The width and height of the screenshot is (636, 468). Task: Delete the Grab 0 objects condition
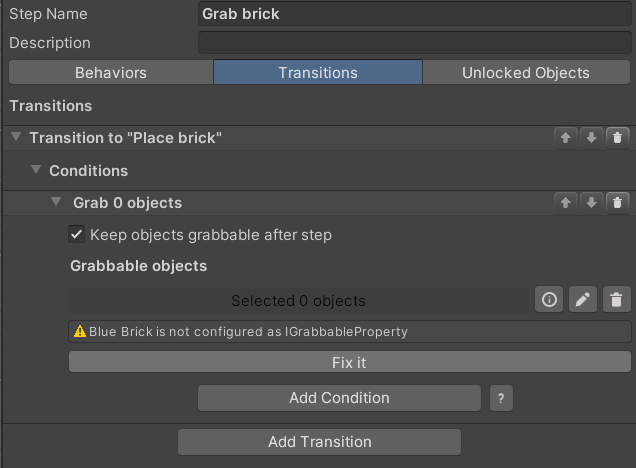(x=618, y=203)
